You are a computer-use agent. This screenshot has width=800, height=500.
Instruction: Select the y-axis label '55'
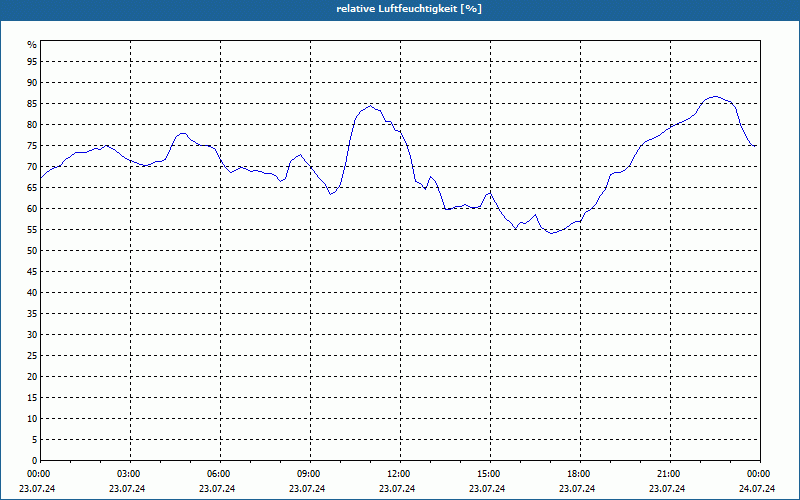point(32,230)
